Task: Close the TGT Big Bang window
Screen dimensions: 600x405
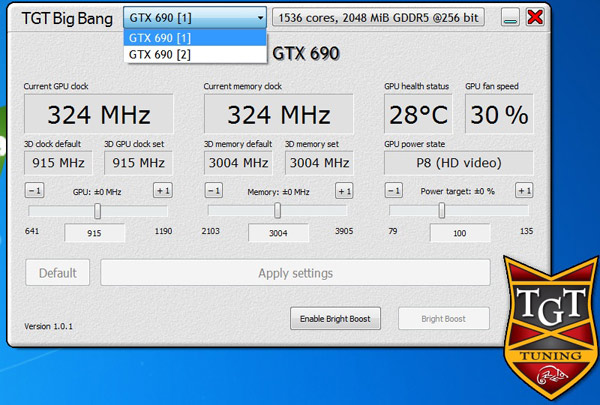Action: pyautogui.click(x=535, y=17)
